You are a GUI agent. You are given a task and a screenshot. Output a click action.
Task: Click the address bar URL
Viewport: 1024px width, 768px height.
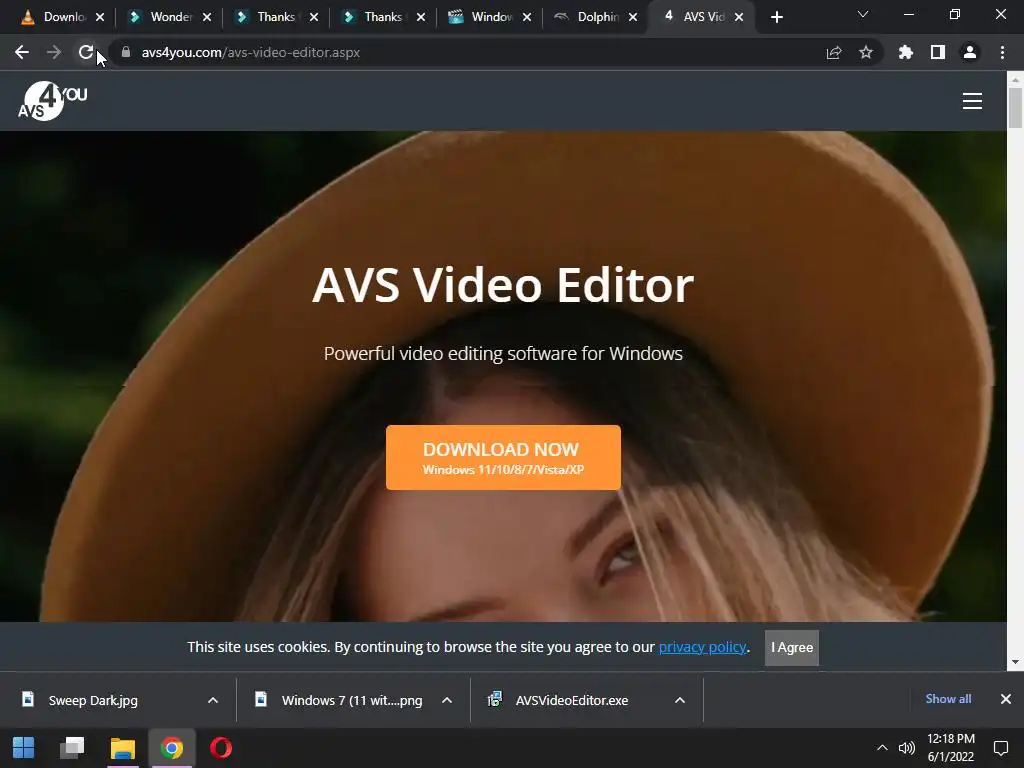[251, 52]
